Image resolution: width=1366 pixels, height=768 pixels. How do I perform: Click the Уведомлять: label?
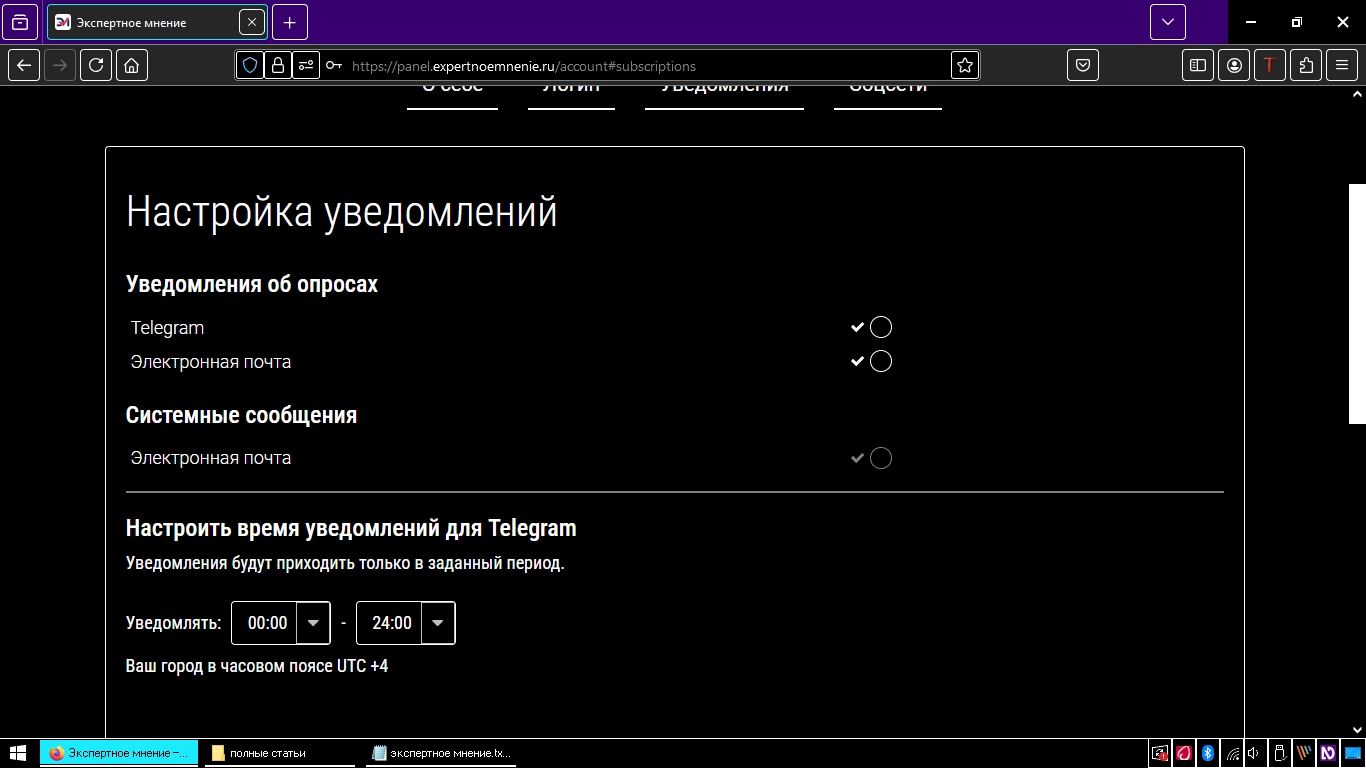tap(174, 623)
